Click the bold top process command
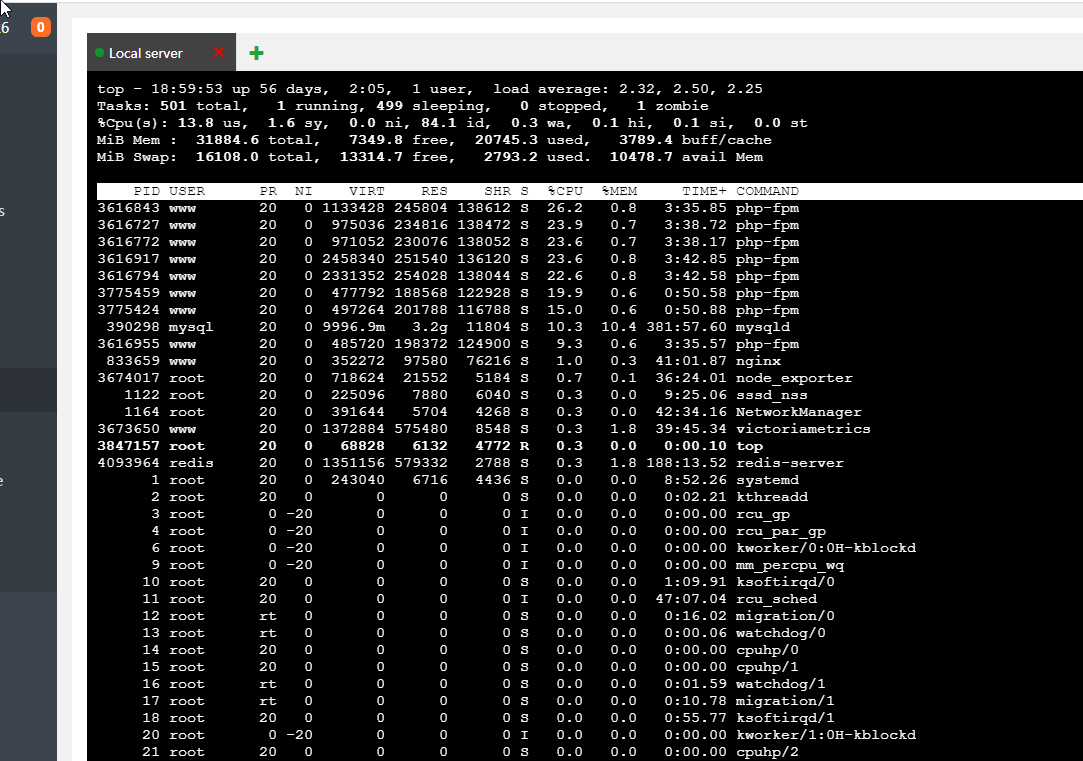This screenshot has width=1083, height=761. click(x=749, y=446)
